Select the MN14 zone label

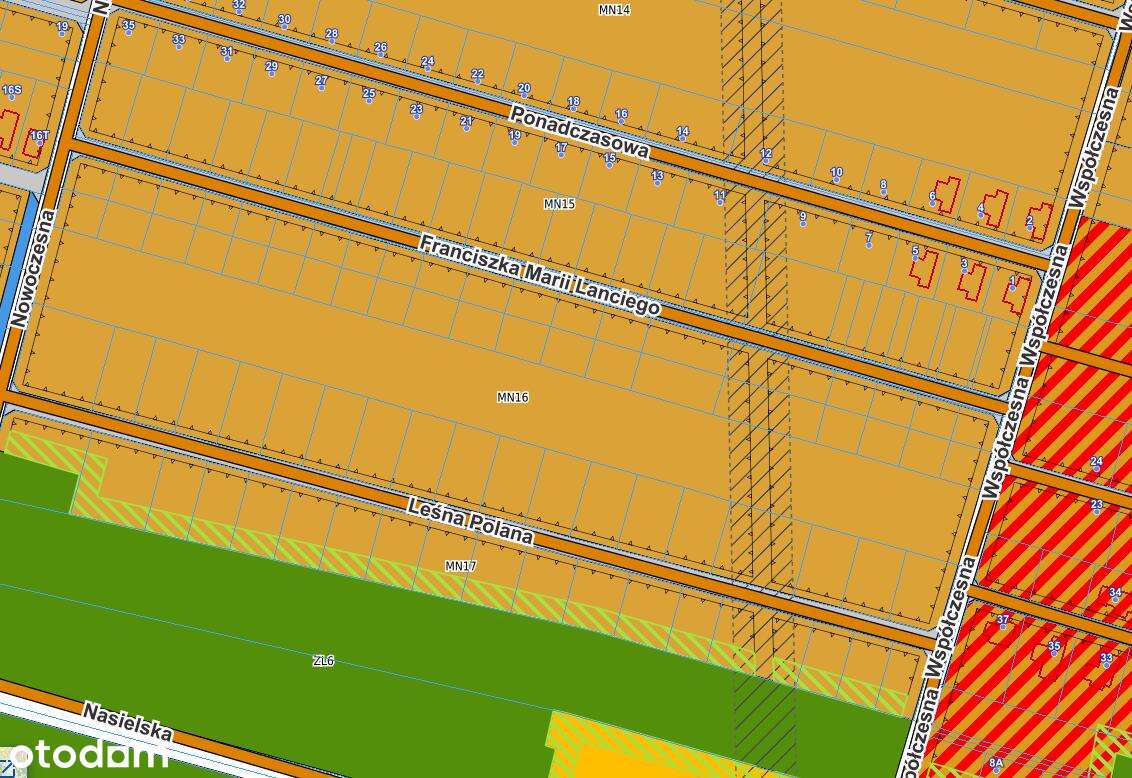[x=614, y=10]
